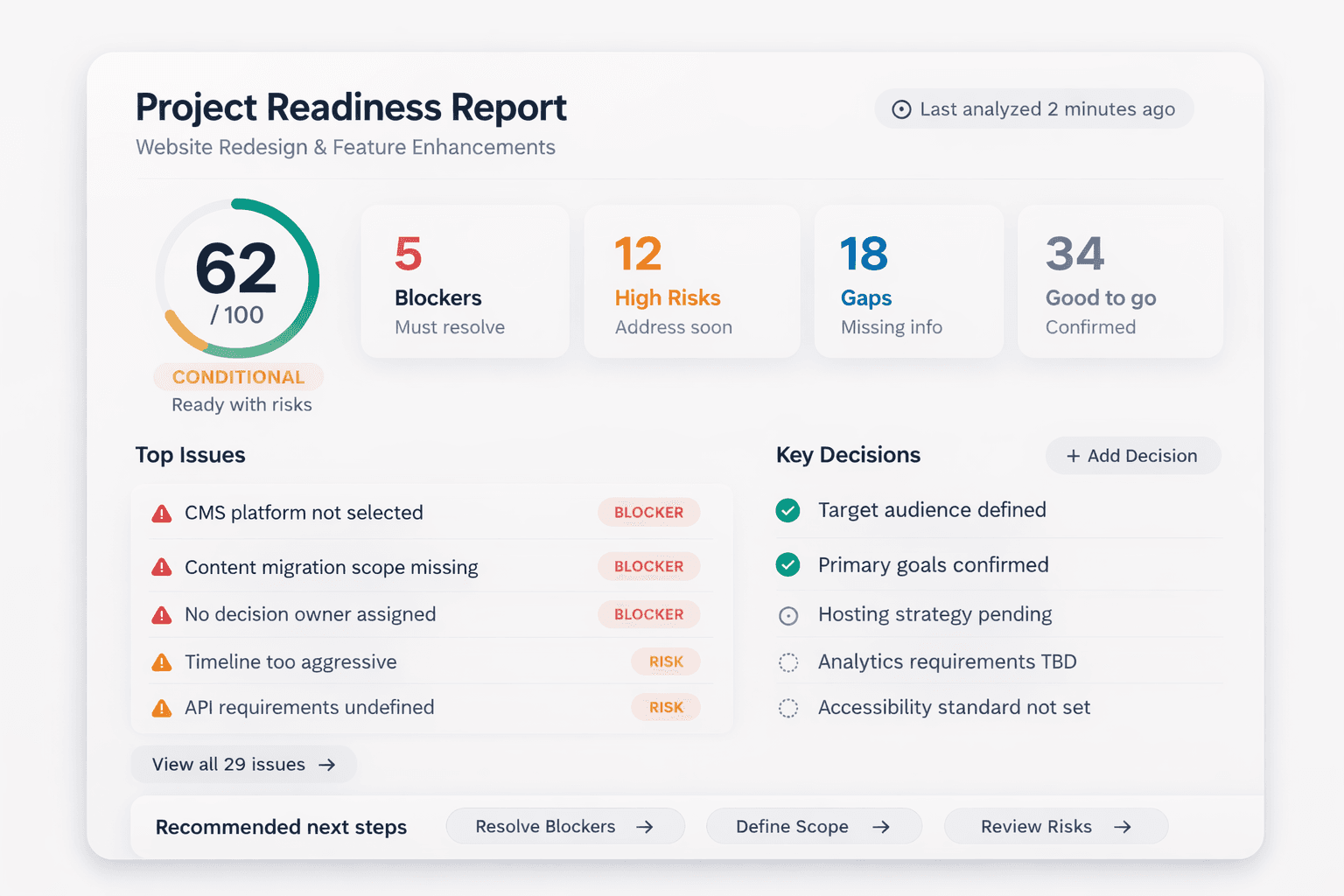
Task: Click the warning icon beside CMS platform not selected
Action: pyautogui.click(x=162, y=513)
